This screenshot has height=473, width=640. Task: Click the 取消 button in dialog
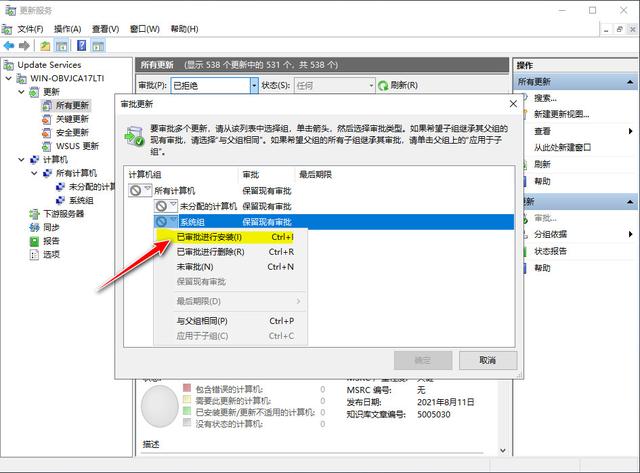click(x=488, y=360)
